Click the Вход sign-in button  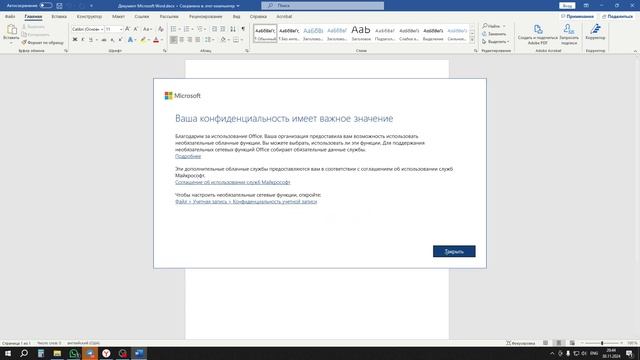click(567, 6)
